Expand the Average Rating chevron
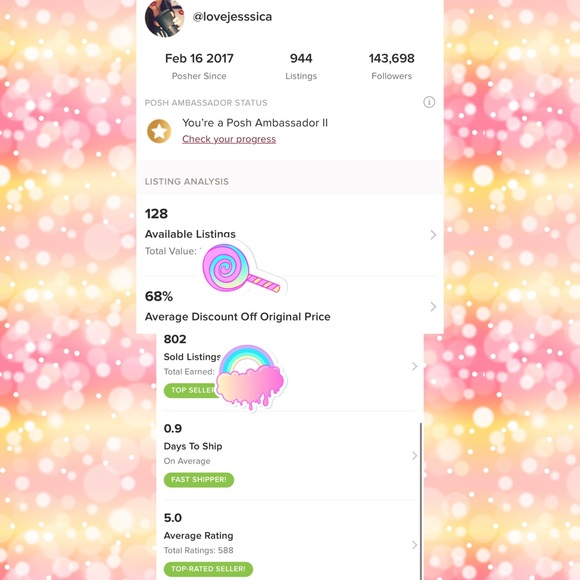580x580 pixels. (x=414, y=545)
